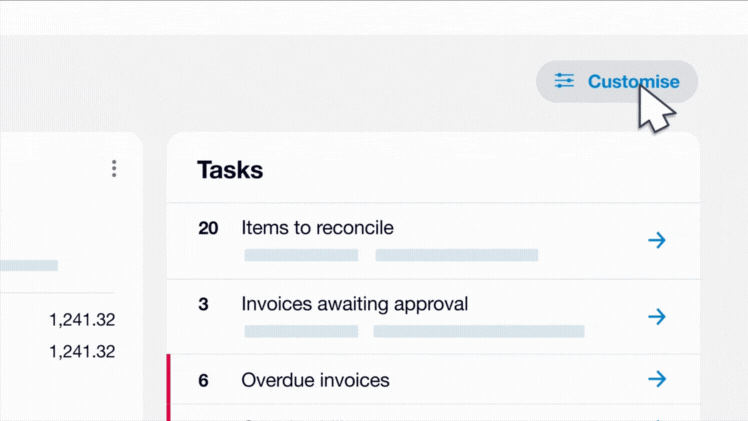Click the longer placeholder bar under Invoices awaiting approval
This screenshot has width=748, height=421.
tap(478, 331)
